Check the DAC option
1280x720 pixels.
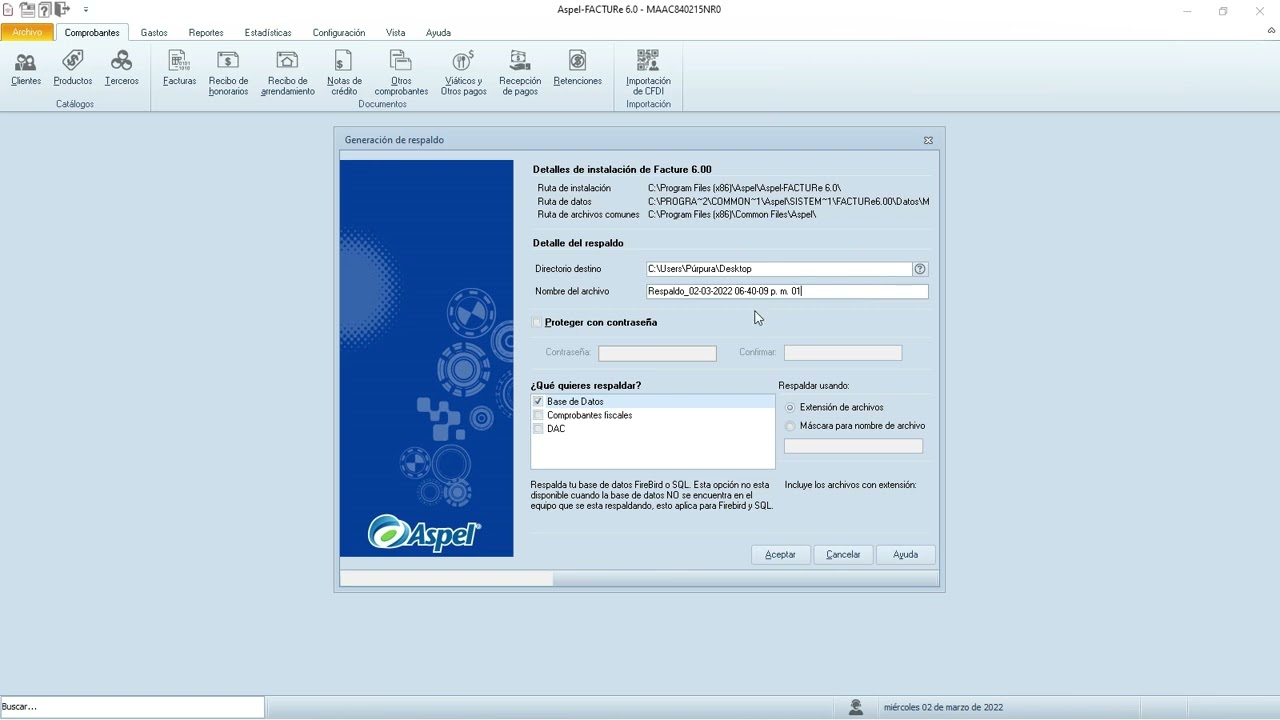tap(538, 429)
